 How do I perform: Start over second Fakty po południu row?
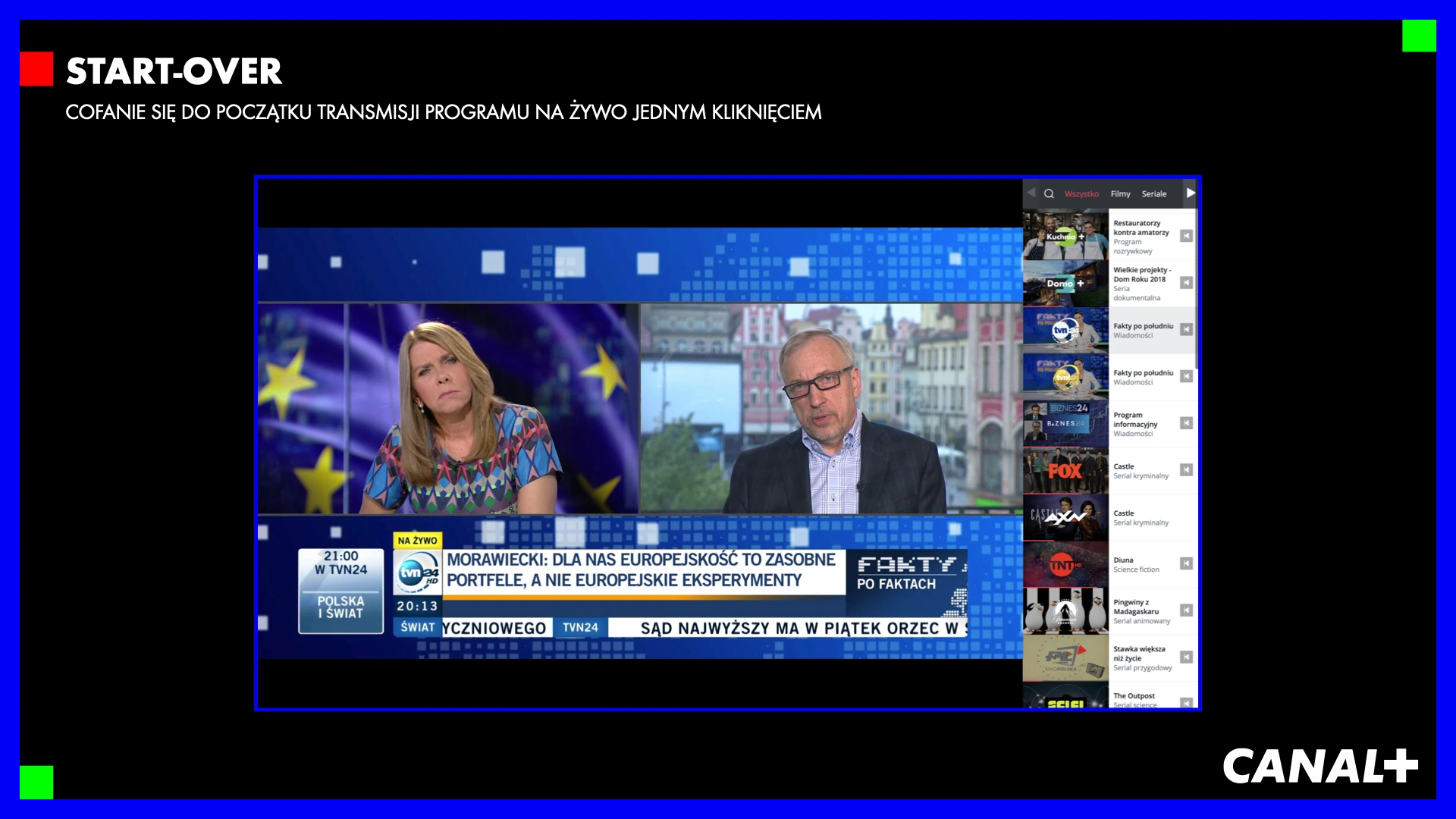point(1186,376)
